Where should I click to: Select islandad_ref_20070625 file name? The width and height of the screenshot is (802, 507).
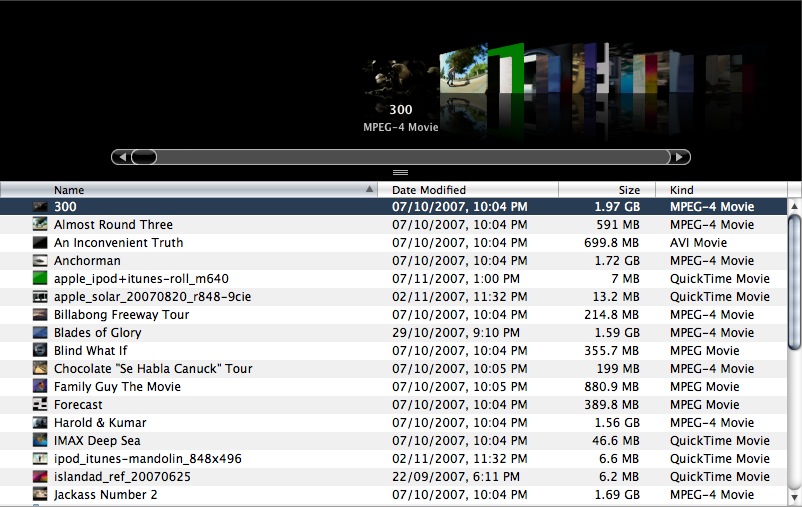pos(122,477)
